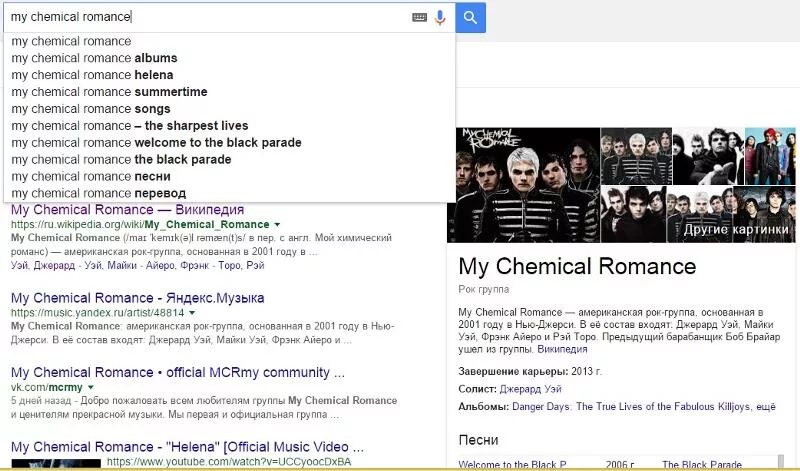Open 'My Chemical Romance — Википедия' result
Screen dimensions: 800x471
(x=128, y=210)
